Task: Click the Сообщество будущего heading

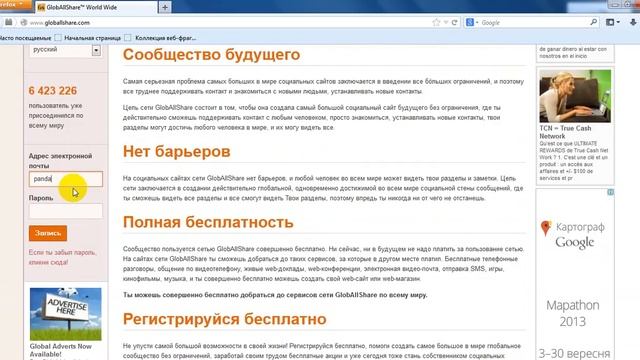Action: [211, 55]
